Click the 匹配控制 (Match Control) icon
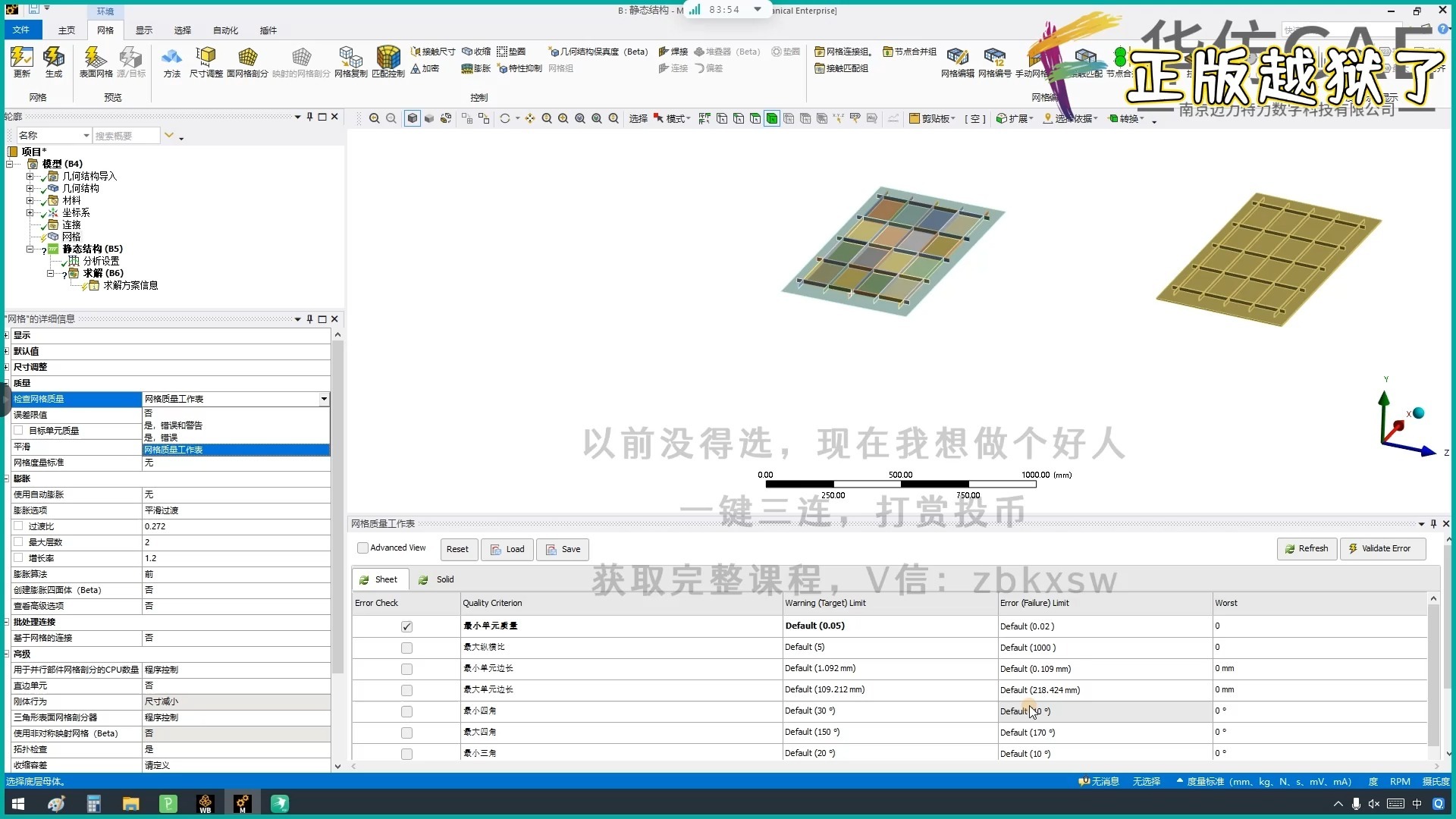This screenshot has height=819, width=1456. coord(388,58)
